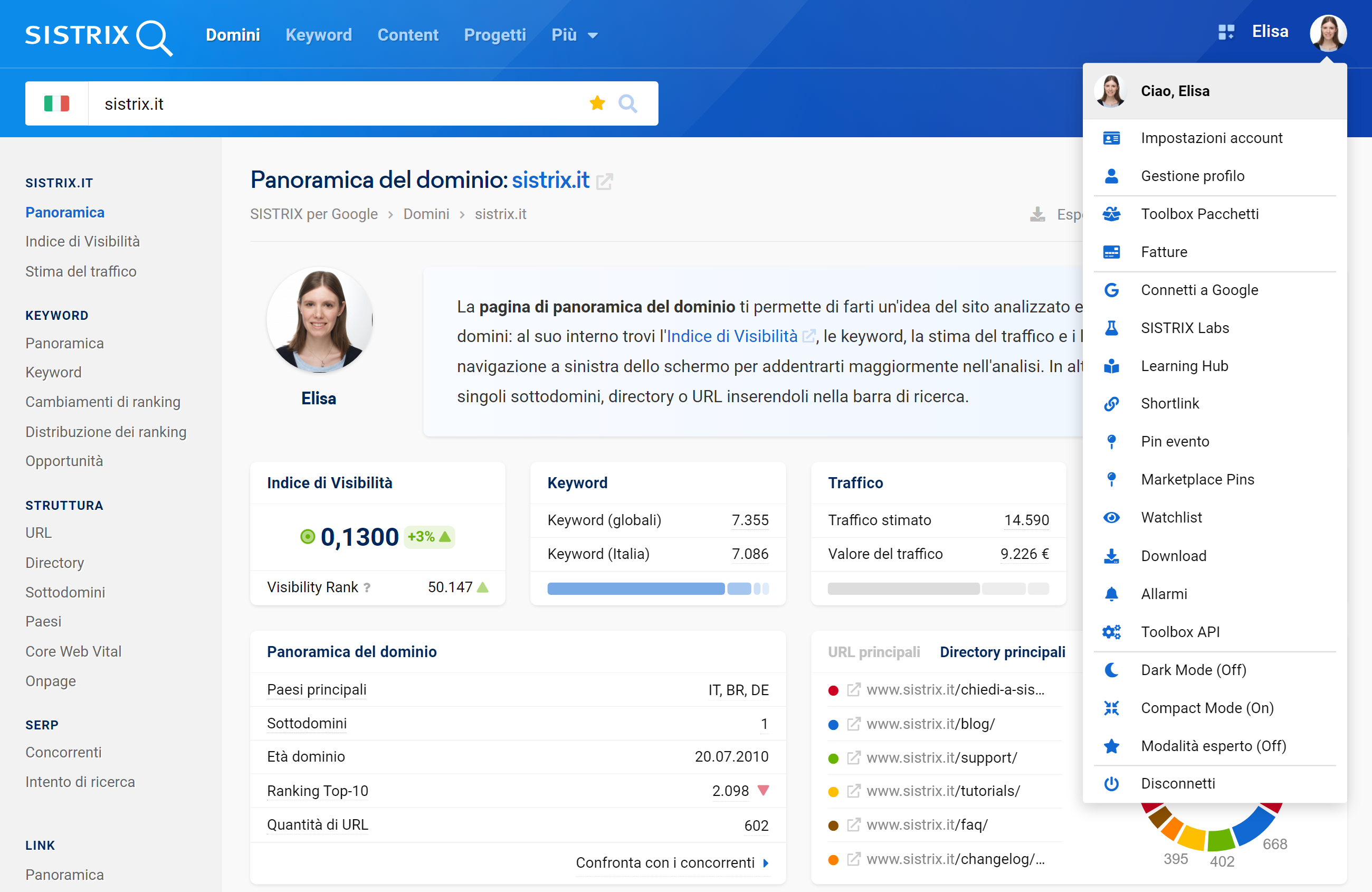1372x892 pixels.
Task: Click the +3% visibility change badge
Action: (x=429, y=537)
